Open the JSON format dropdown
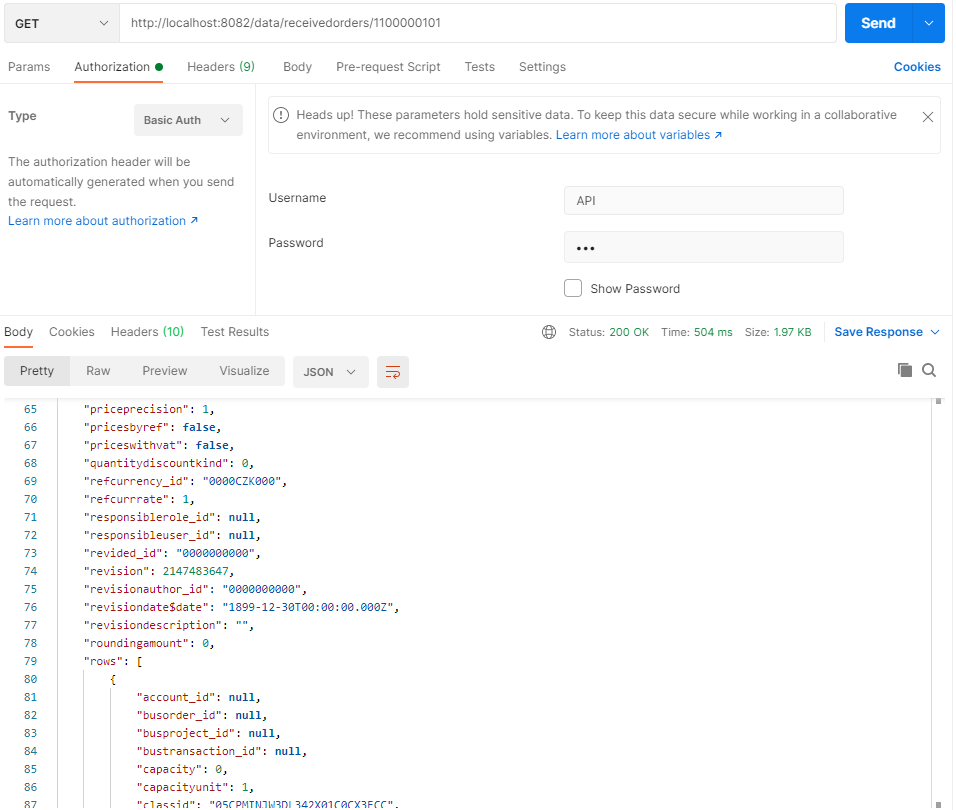The width and height of the screenshot is (956, 810). pos(330,371)
